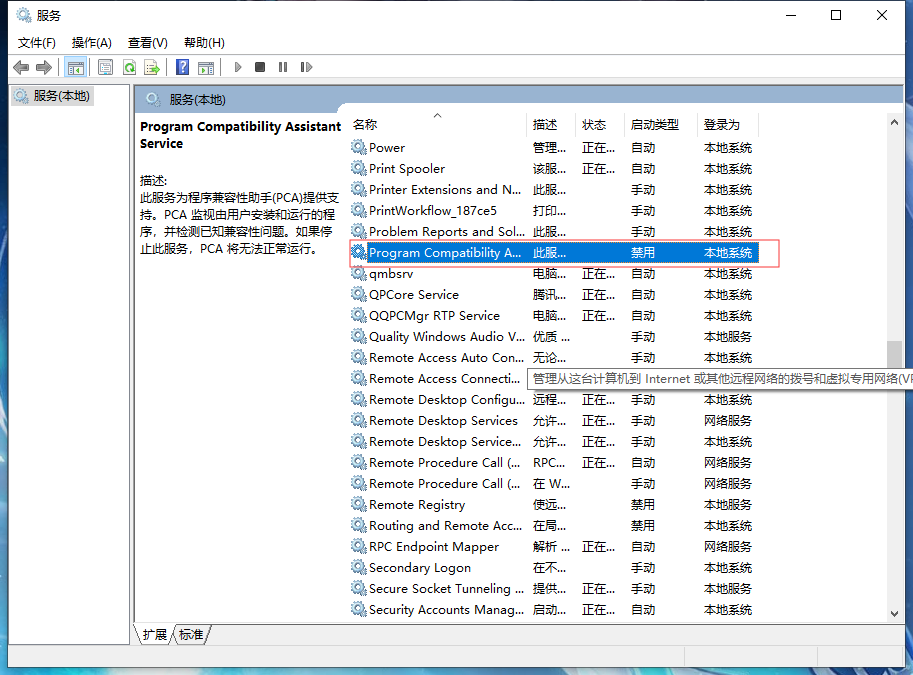Viewport: 913px width, 675px height.
Task: Sort by the 启动类型 column header
Action: pos(654,125)
